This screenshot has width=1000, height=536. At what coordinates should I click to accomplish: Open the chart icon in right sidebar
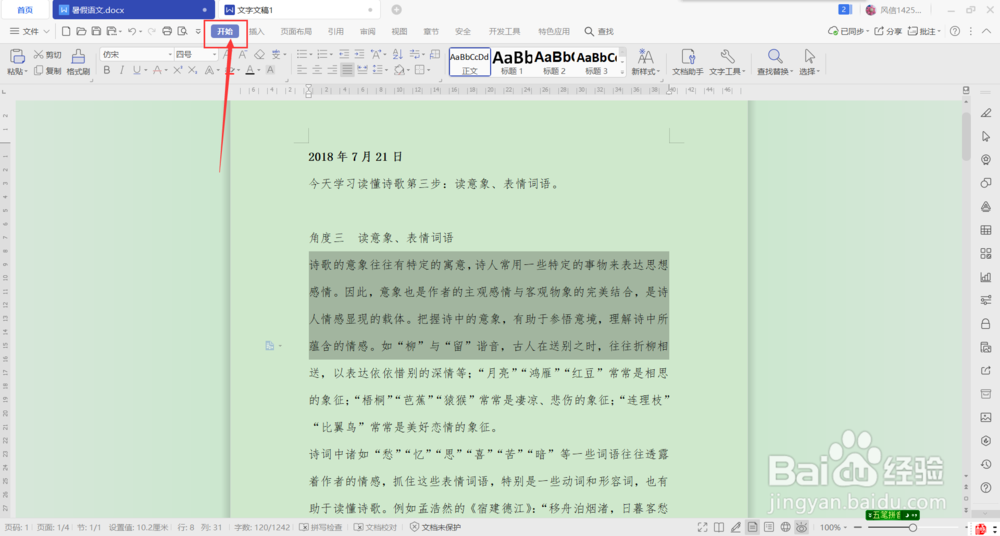985,277
